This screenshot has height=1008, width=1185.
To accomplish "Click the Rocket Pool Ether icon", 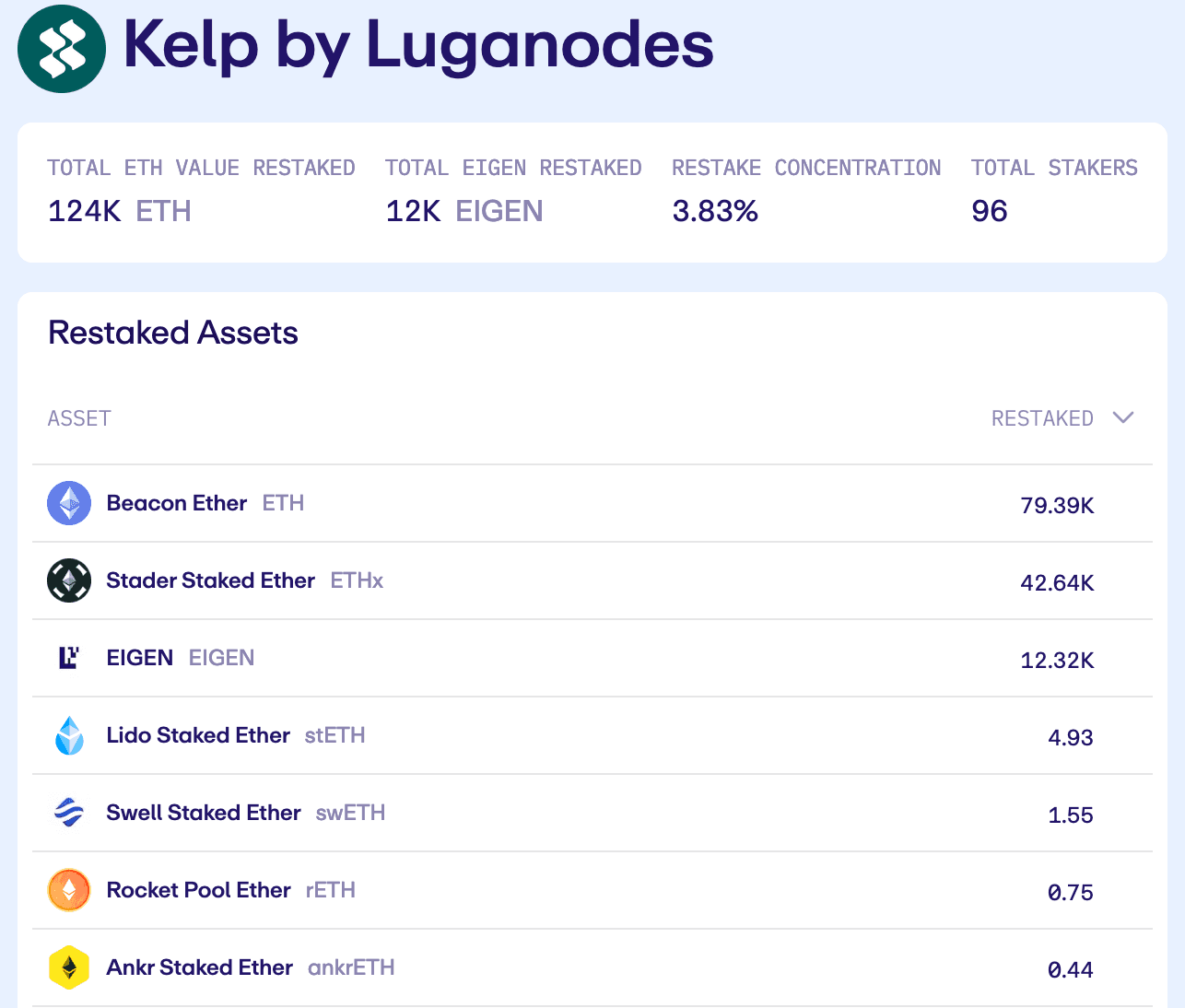I will (x=69, y=890).
